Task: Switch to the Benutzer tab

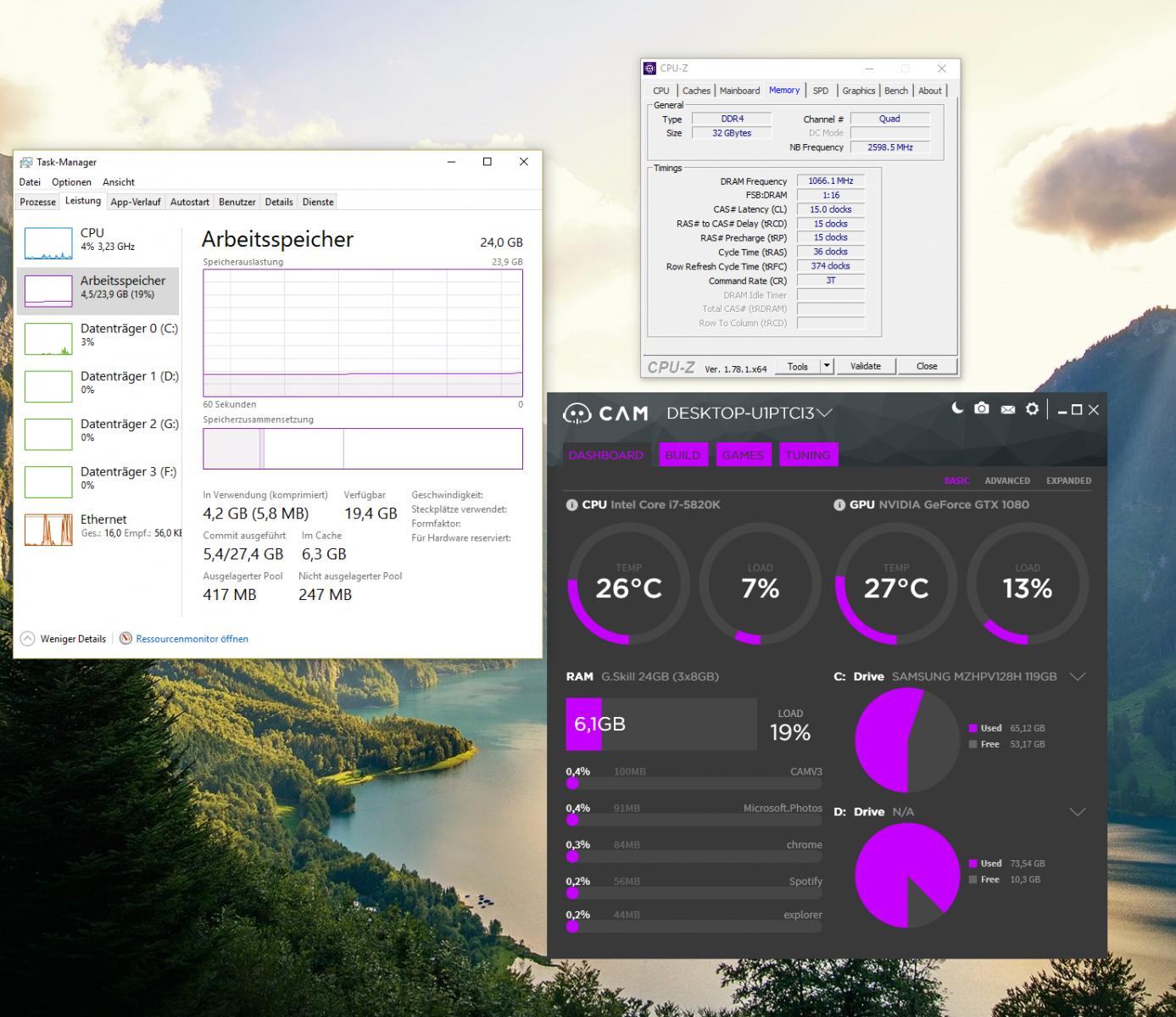Action: pyautogui.click(x=237, y=202)
